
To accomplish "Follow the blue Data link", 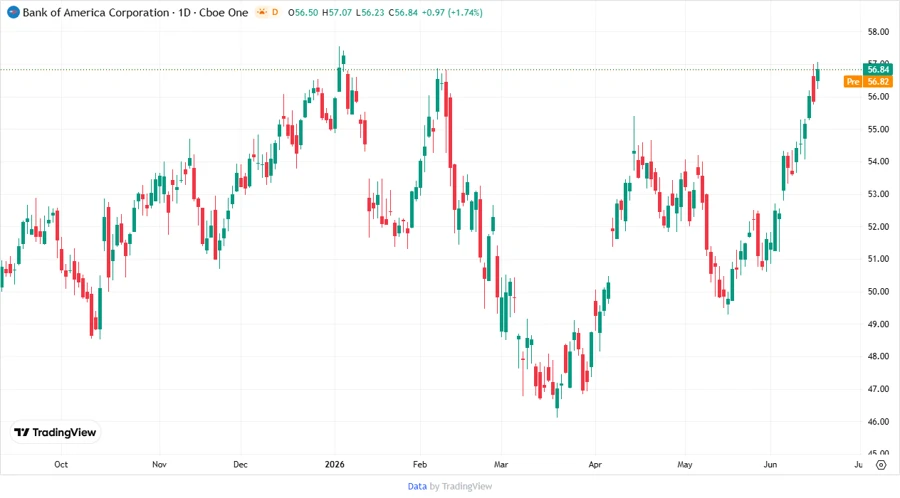I will [x=417, y=487].
